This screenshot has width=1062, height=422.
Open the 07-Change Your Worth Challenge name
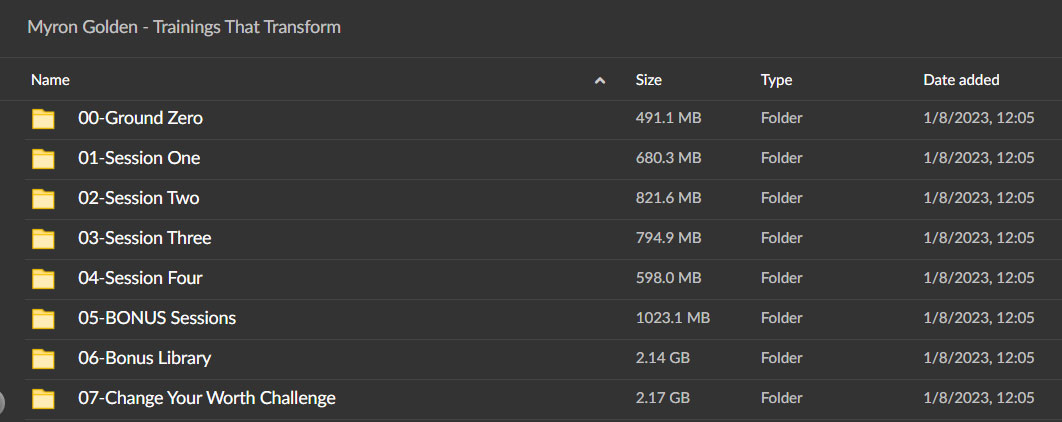(207, 398)
